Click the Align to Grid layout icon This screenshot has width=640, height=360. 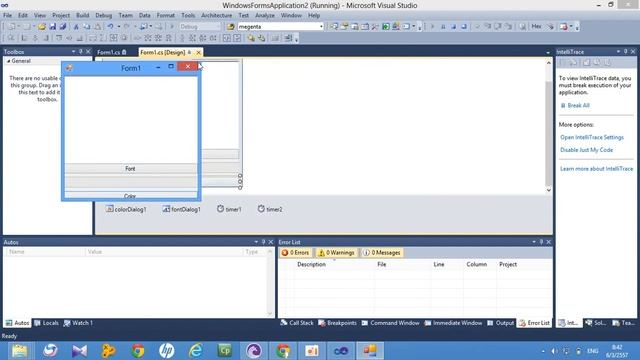(x=11, y=38)
